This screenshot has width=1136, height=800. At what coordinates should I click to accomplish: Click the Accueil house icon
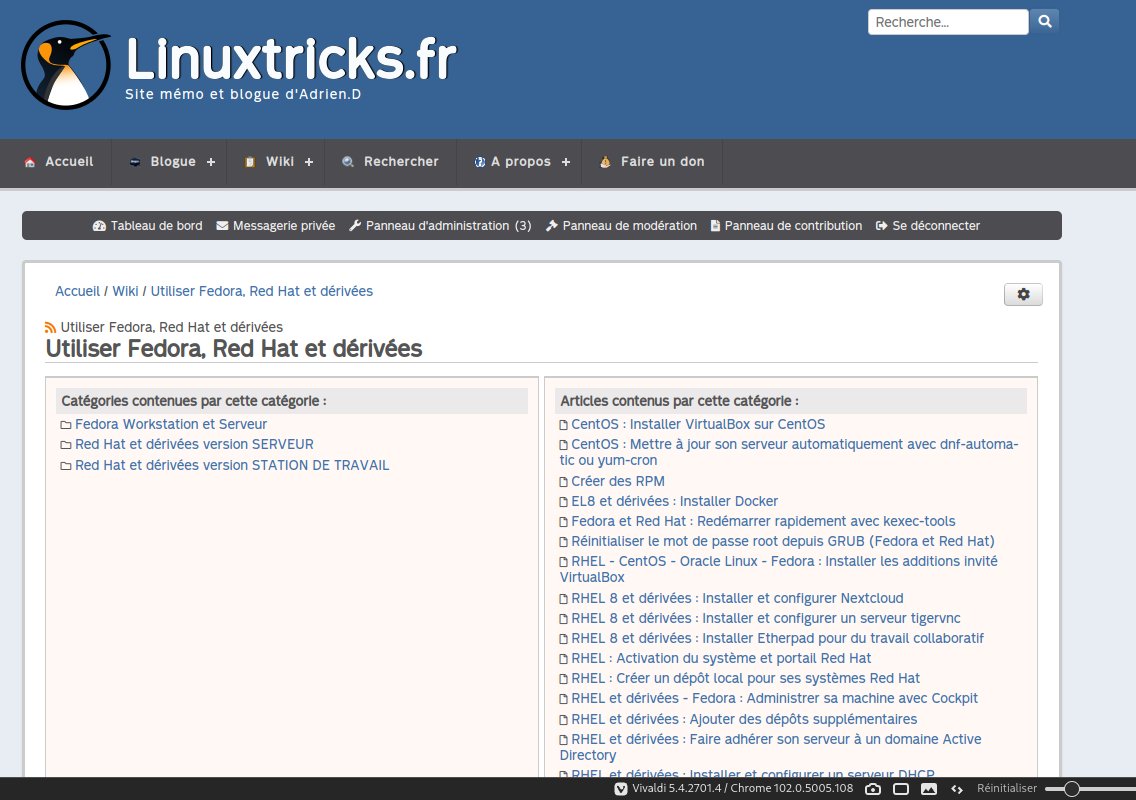click(30, 162)
